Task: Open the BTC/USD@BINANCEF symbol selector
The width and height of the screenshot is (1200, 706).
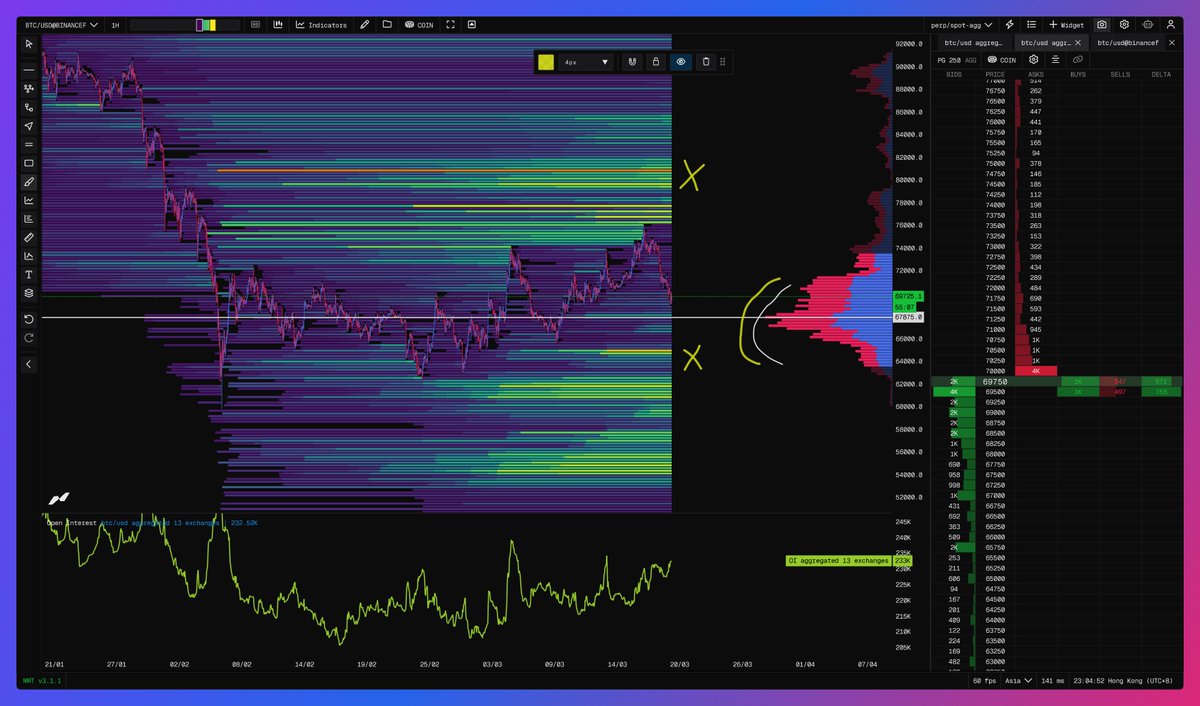Action: tap(61, 24)
